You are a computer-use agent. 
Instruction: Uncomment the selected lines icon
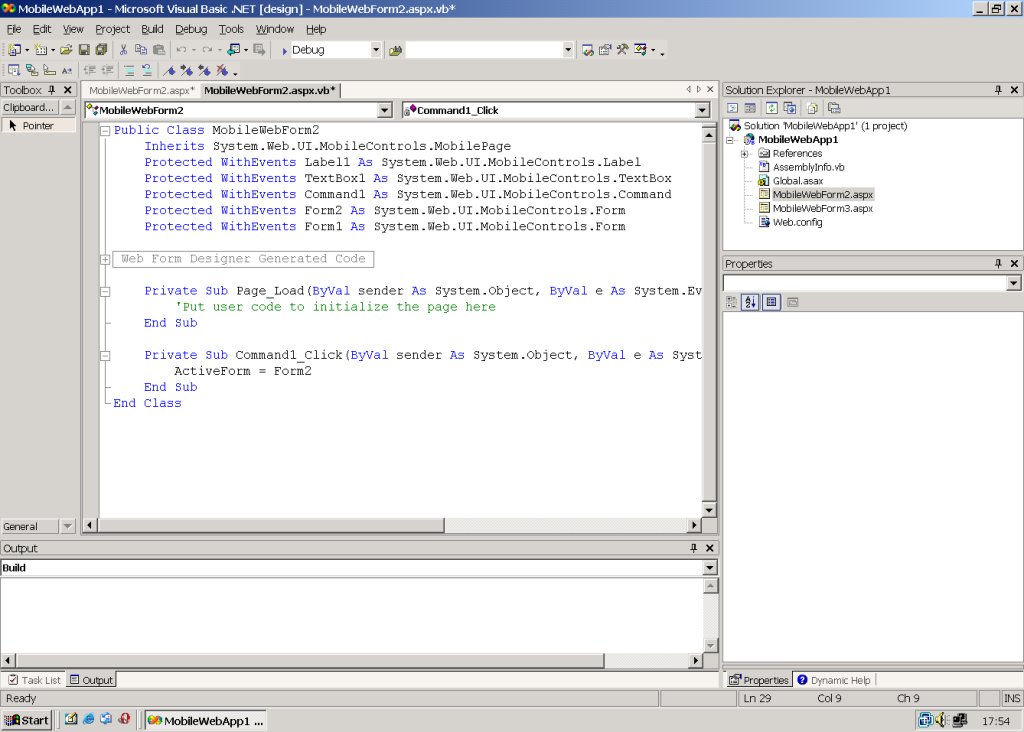pos(147,71)
